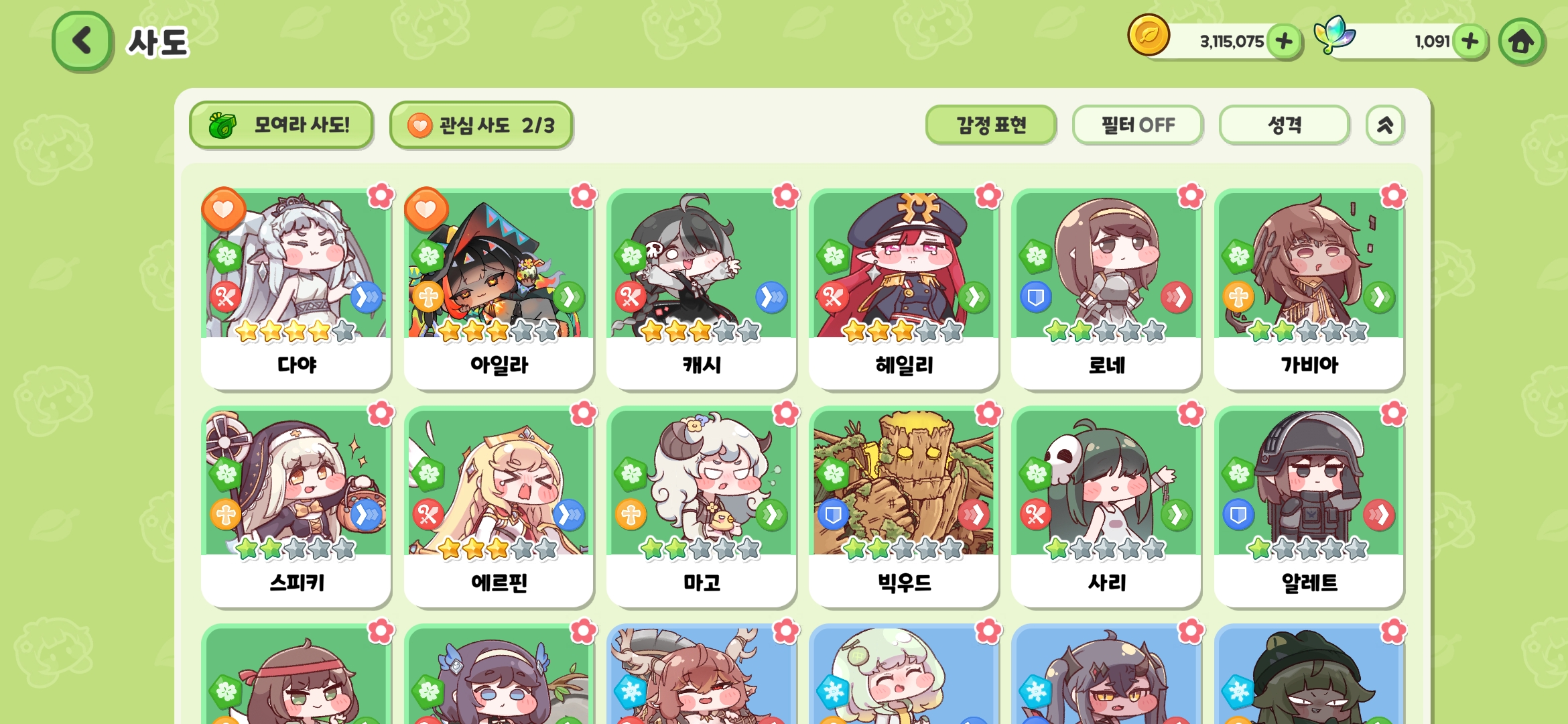Add crystal currency with the plus button
Viewport: 1568px width, 724px height.
pyautogui.click(x=1470, y=42)
